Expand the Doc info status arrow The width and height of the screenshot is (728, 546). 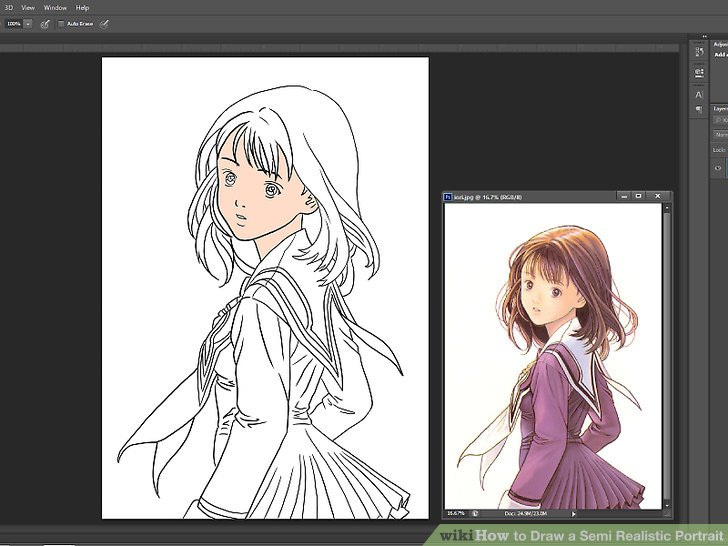pyautogui.click(x=574, y=513)
